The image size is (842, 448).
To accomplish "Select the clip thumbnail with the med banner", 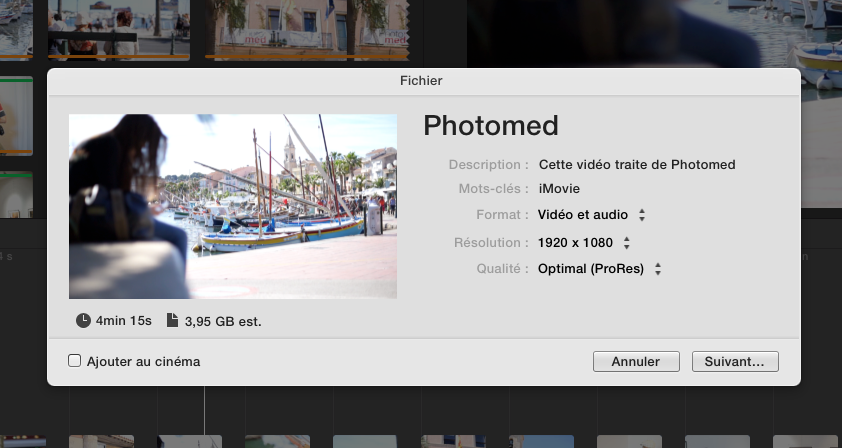I will [307, 30].
